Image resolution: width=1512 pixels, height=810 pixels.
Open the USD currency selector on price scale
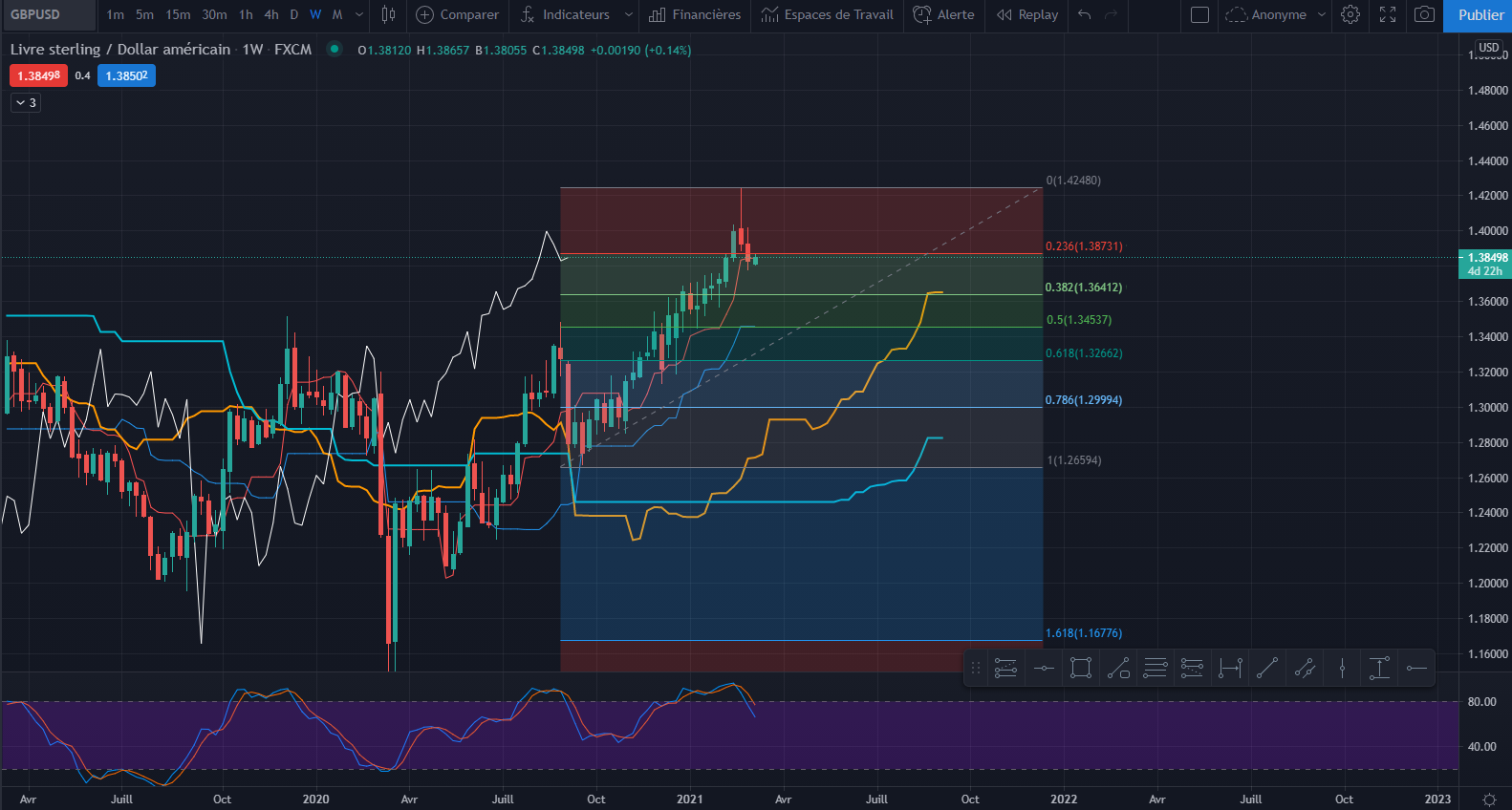click(x=1489, y=47)
